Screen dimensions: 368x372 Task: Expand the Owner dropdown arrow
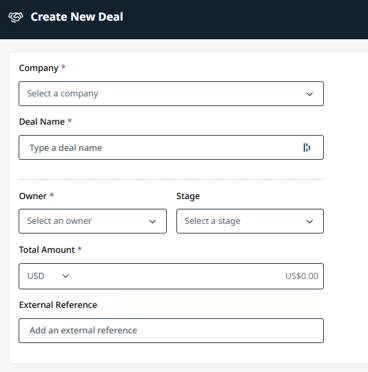point(152,221)
